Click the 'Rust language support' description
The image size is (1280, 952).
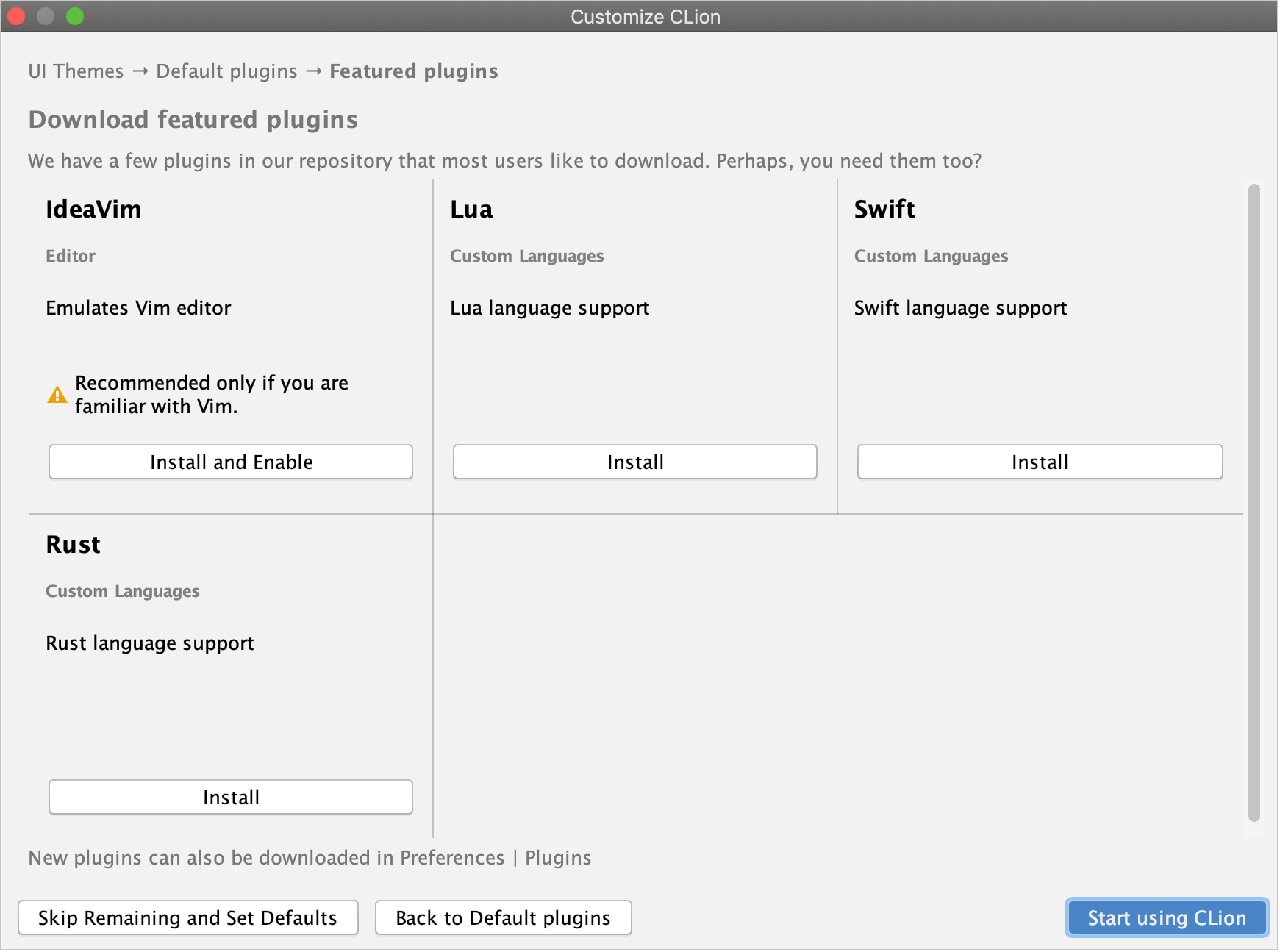coord(150,643)
